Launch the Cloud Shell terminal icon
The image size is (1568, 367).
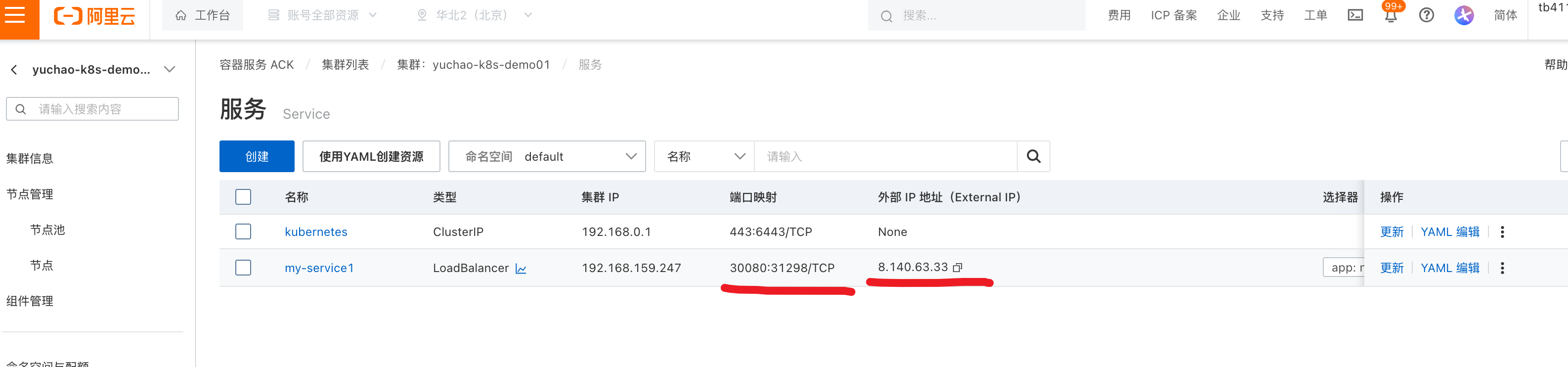1355,15
